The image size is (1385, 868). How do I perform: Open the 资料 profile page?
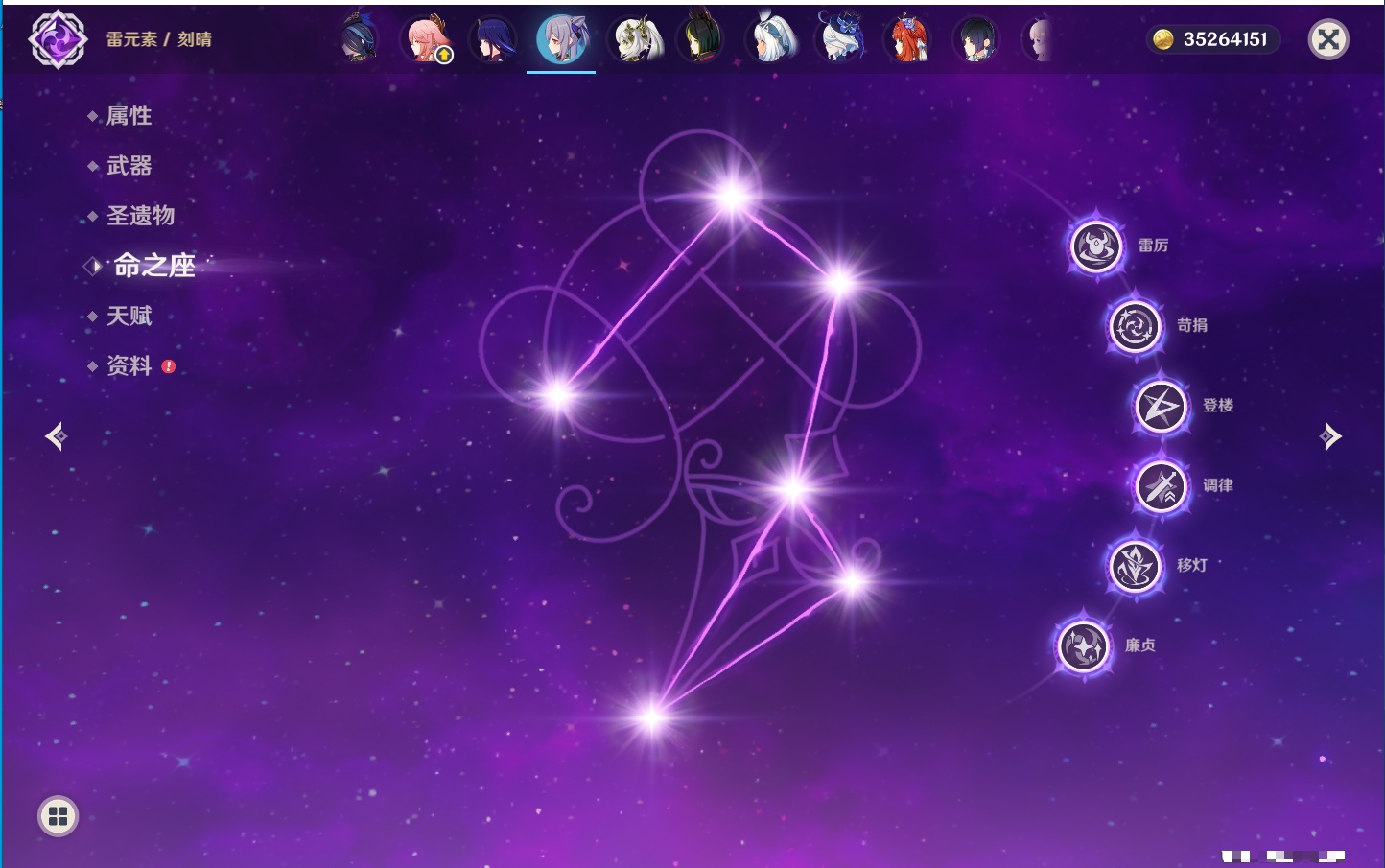pyautogui.click(x=129, y=365)
